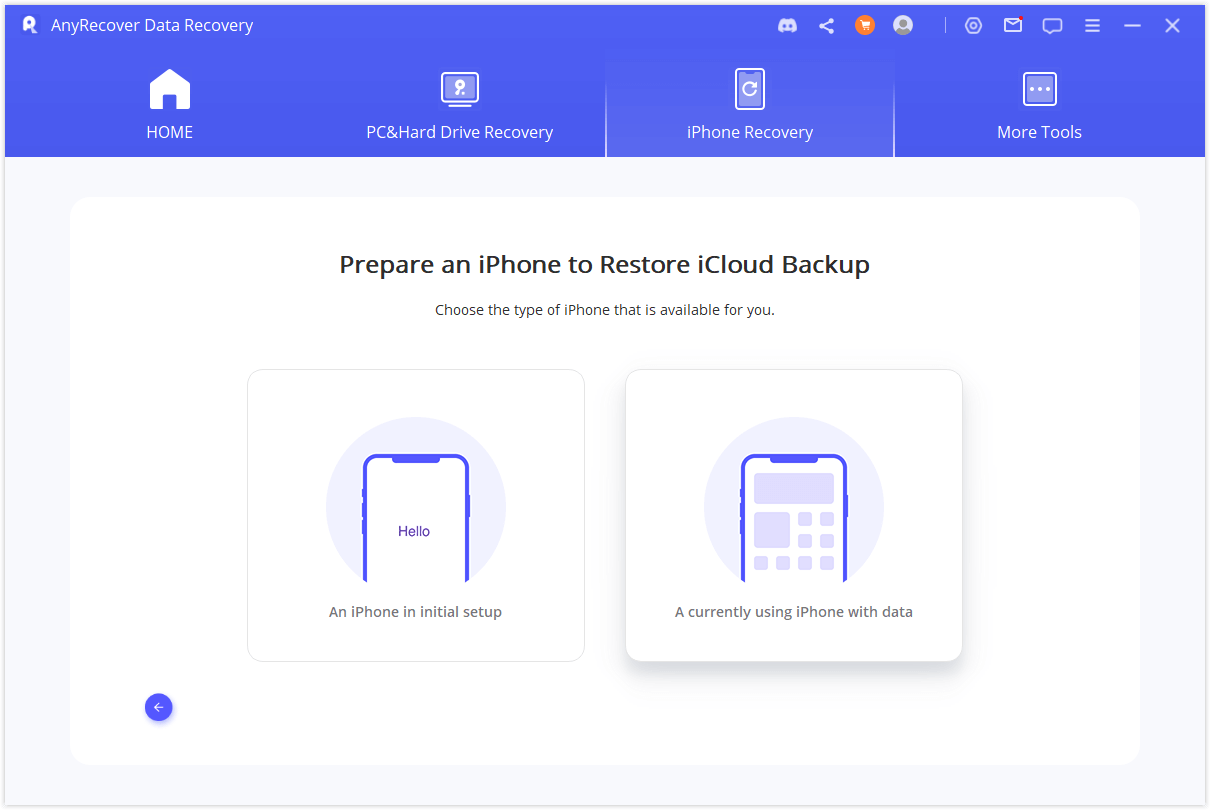This screenshot has height=810, width=1210.
Task: Click the share icon in title bar
Action: pos(826,26)
